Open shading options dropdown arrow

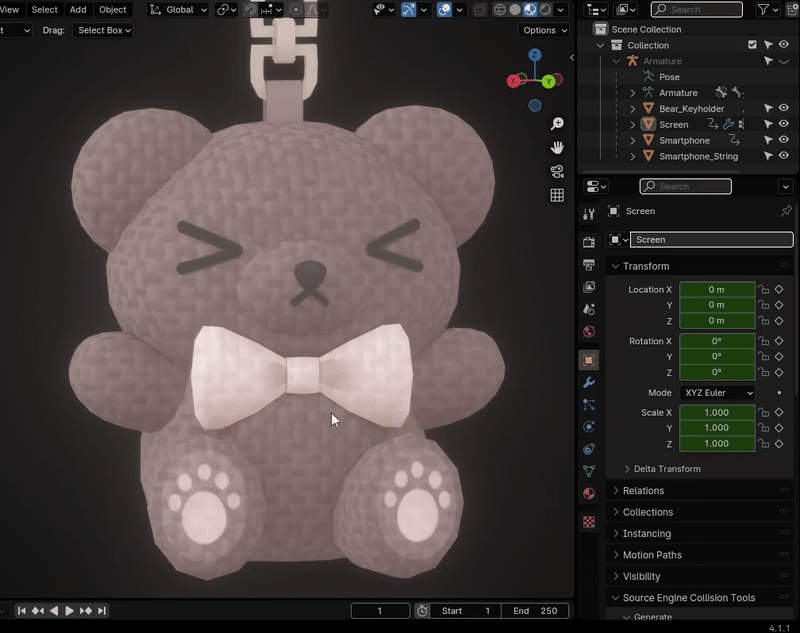561,10
